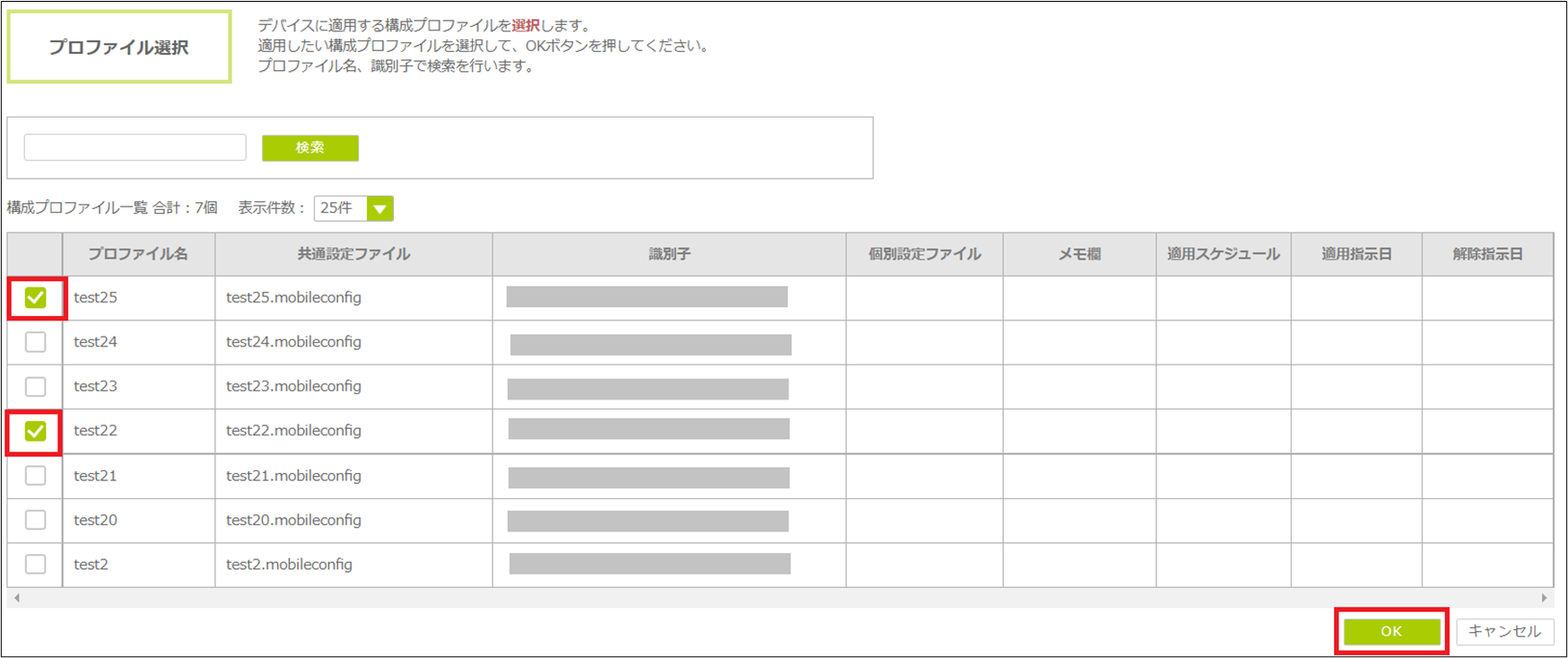Enable the test20 profile checkbox

[35, 520]
